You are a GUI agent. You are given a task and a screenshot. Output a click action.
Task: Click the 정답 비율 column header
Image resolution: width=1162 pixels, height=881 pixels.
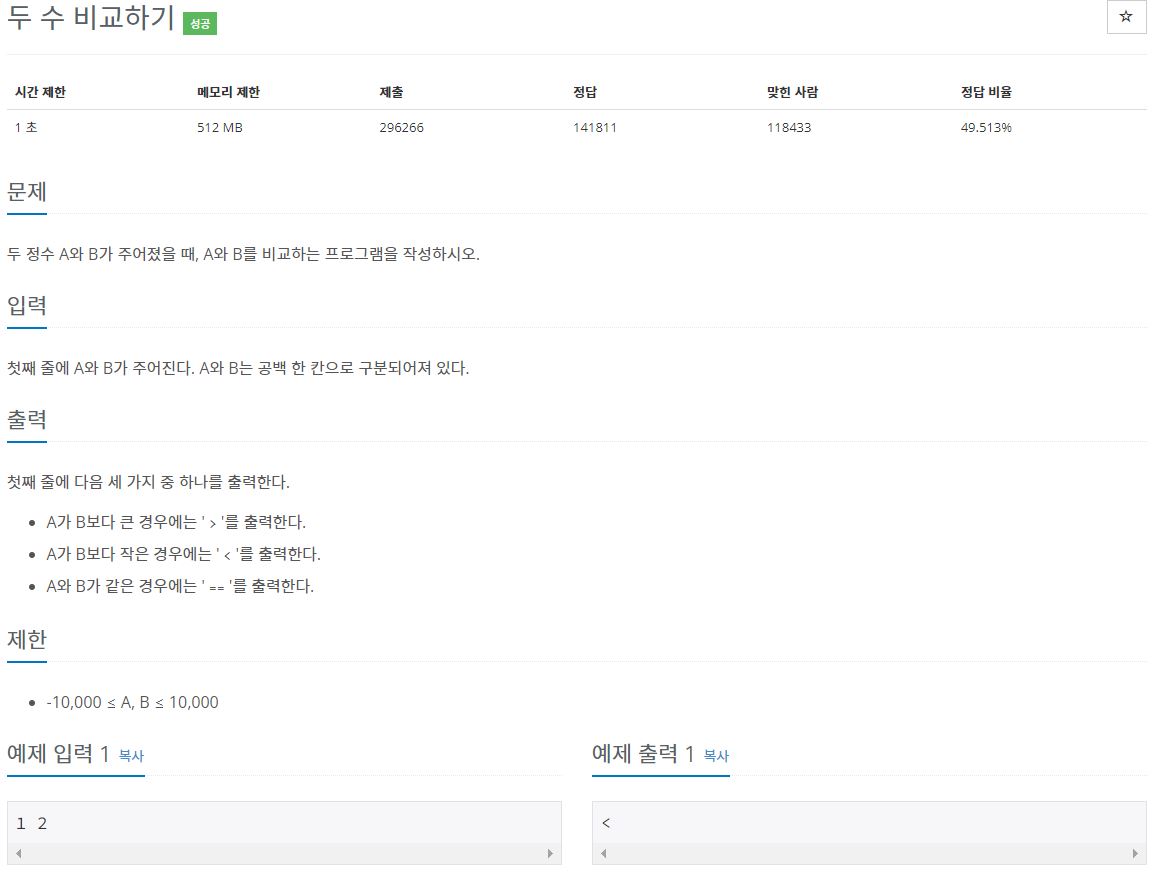[986, 92]
